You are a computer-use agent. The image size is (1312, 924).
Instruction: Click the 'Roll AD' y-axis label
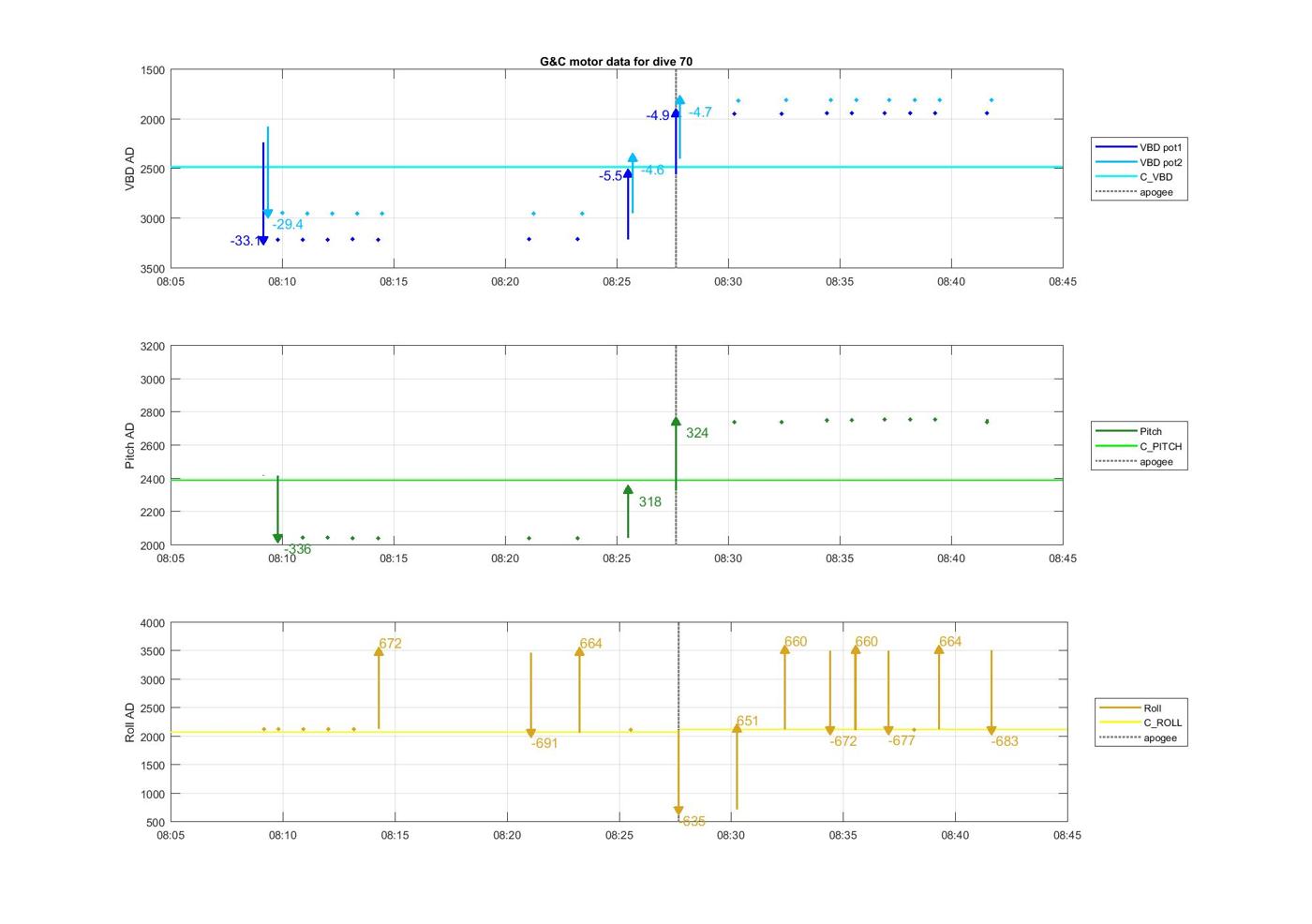pos(130,722)
